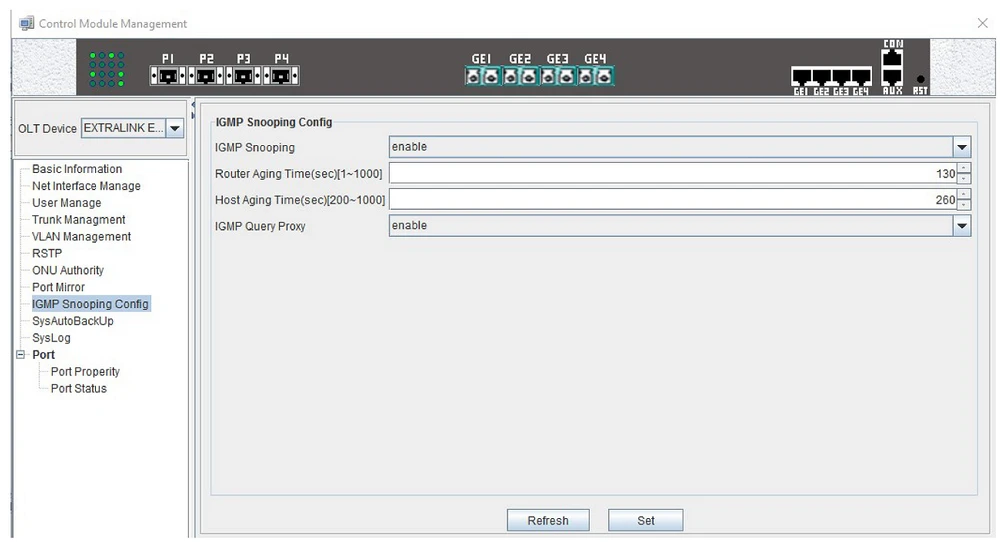
Task: Open the OLT Device dropdown
Action: pos(174,128)
